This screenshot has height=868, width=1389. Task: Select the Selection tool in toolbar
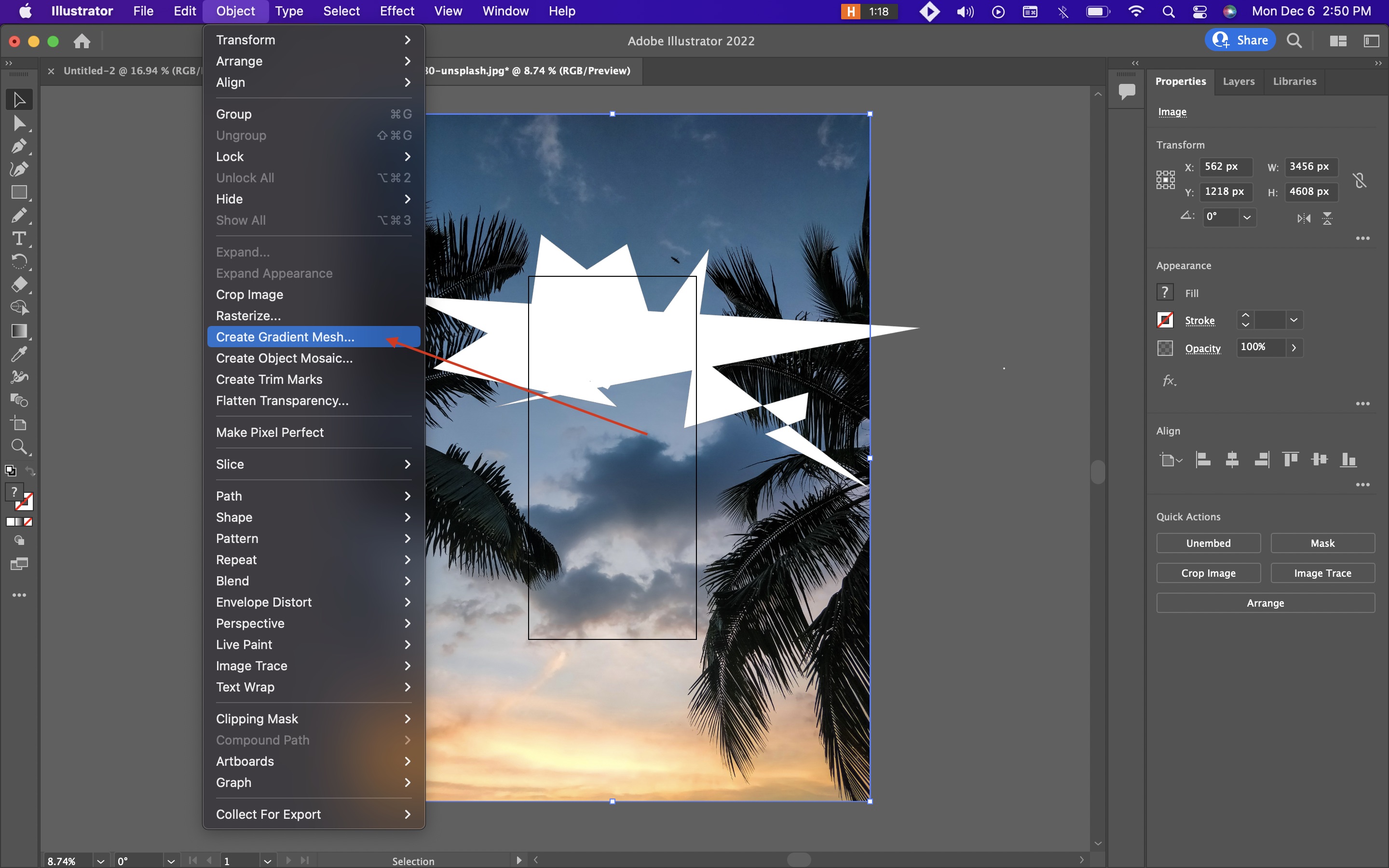[17, 98]
